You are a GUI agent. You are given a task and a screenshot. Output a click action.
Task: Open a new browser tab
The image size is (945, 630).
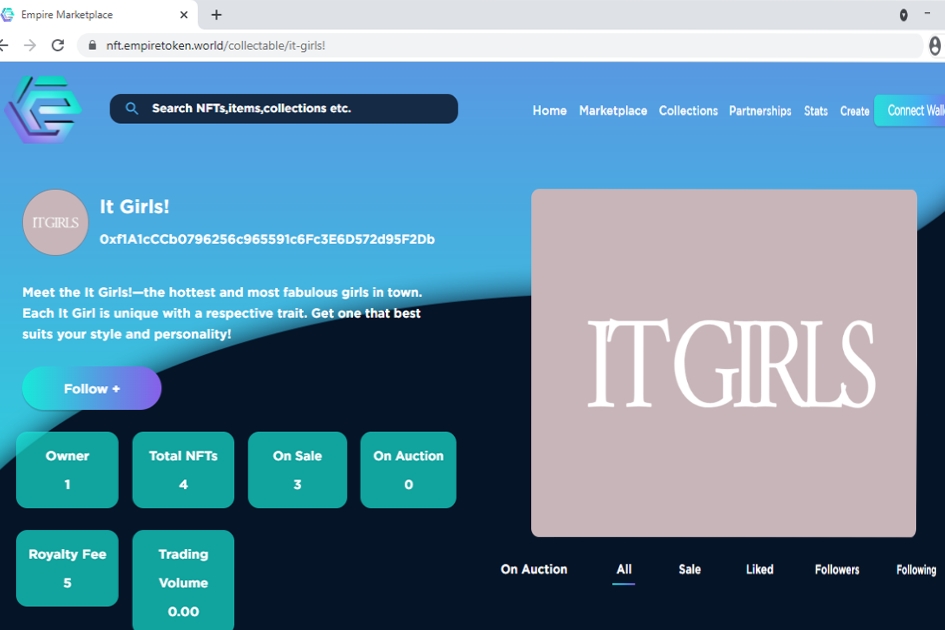216,15
